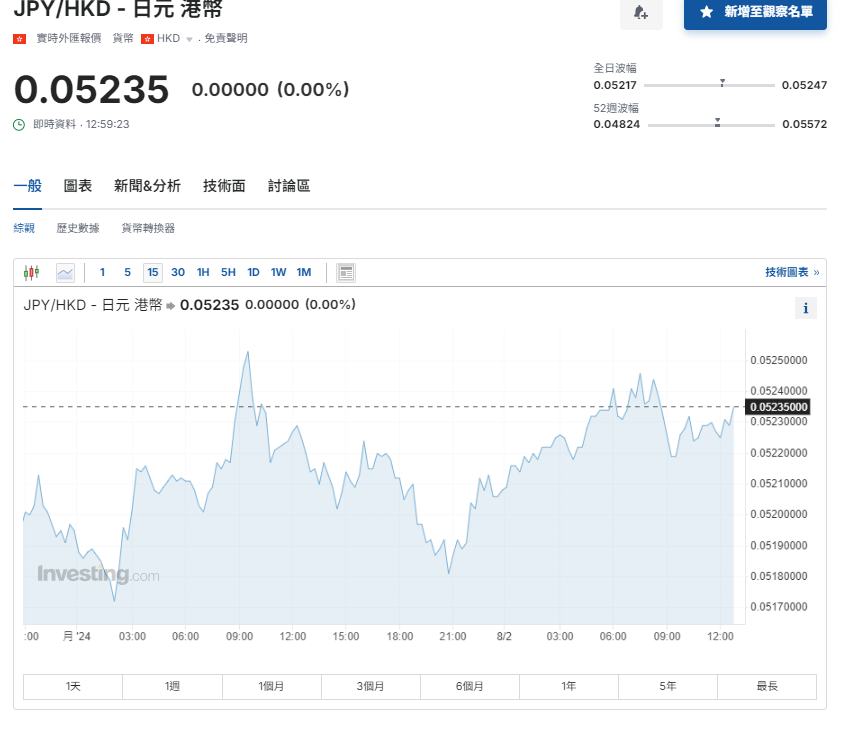Select the area chart type icon

coord(63,271)
